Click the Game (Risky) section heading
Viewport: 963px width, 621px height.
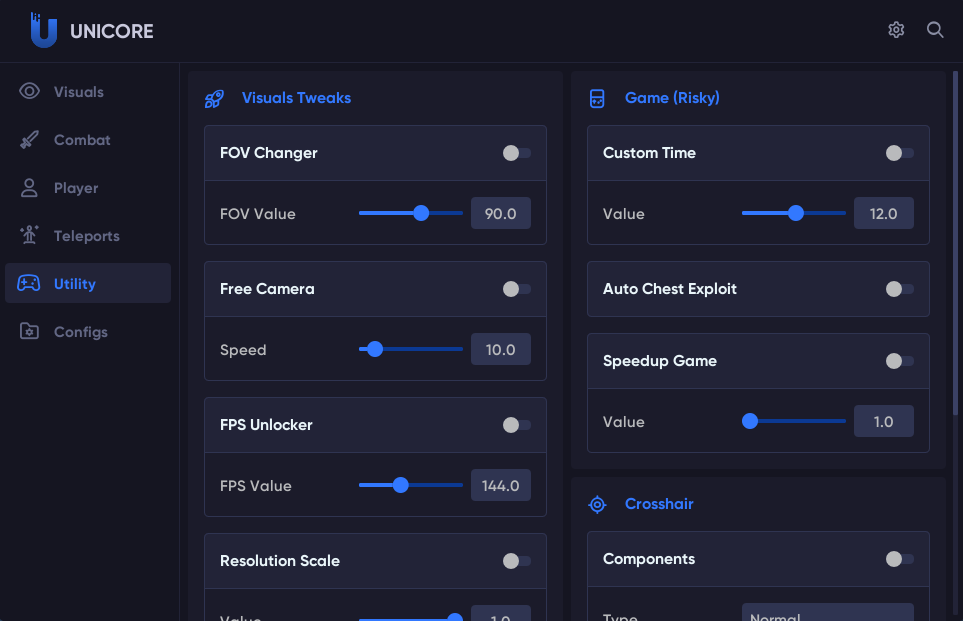coord(672,98)
